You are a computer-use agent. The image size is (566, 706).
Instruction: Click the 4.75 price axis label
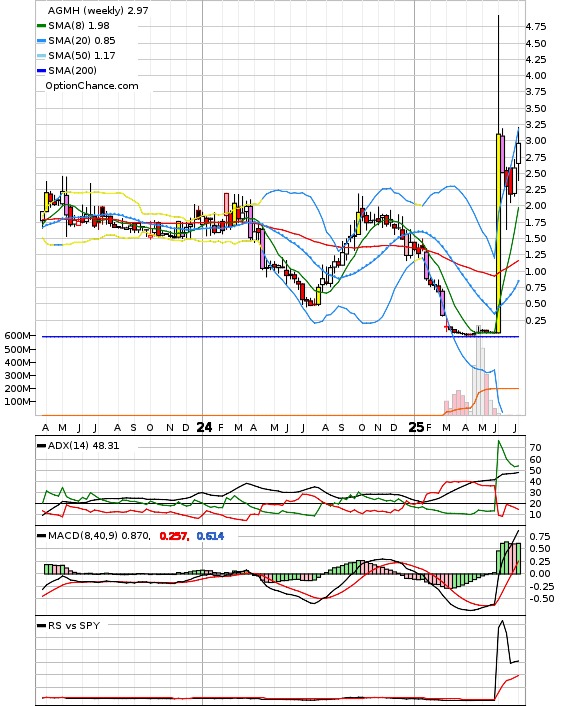point(536,27)
